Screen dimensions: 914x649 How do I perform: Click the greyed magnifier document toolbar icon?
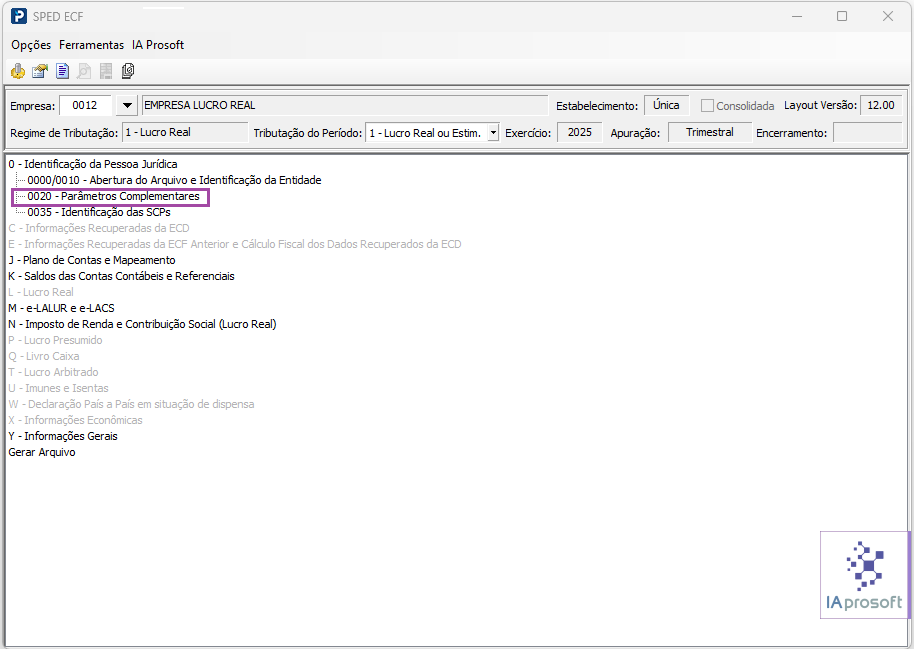84,71
